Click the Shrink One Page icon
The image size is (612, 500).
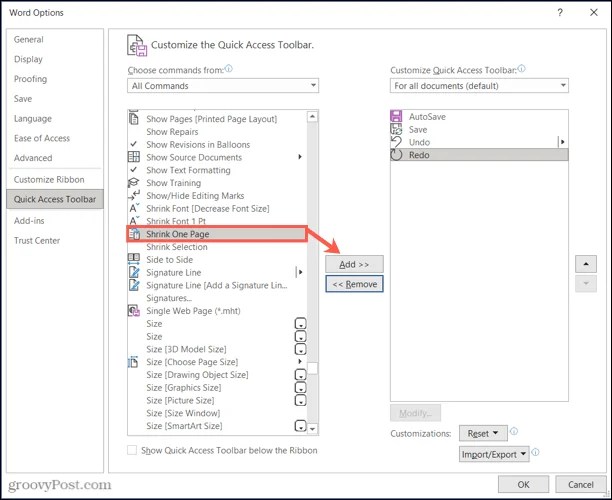click(x=134, y=234)
